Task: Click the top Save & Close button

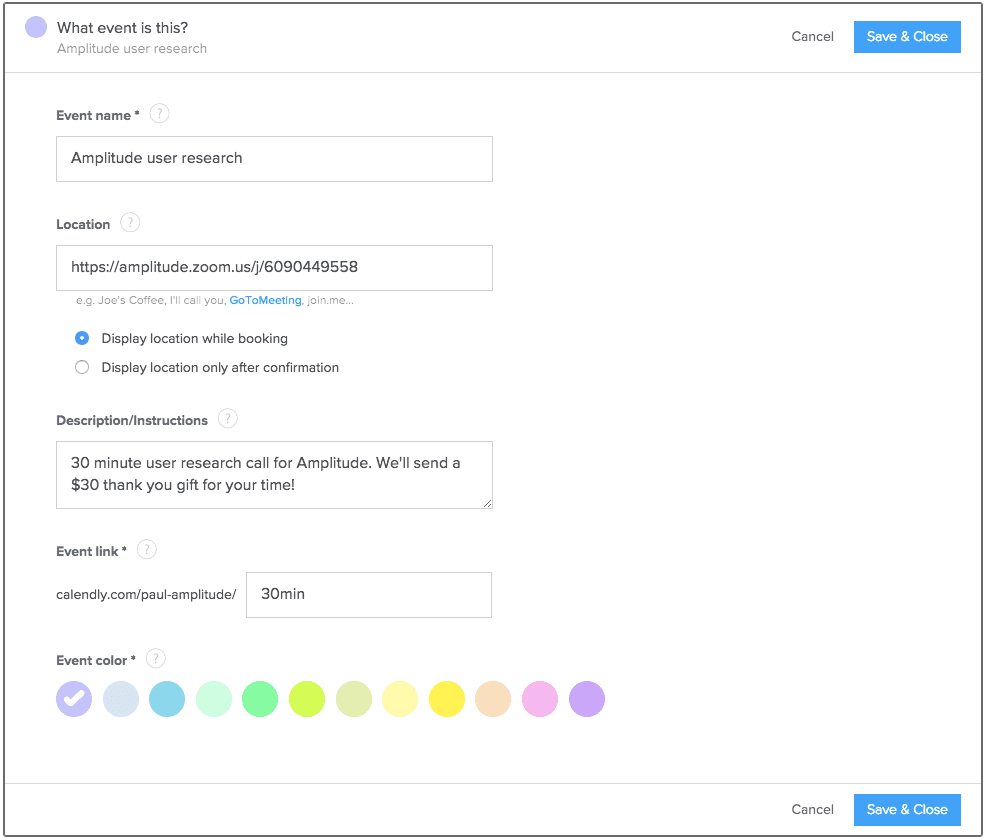Action: [x=906, y=36]
